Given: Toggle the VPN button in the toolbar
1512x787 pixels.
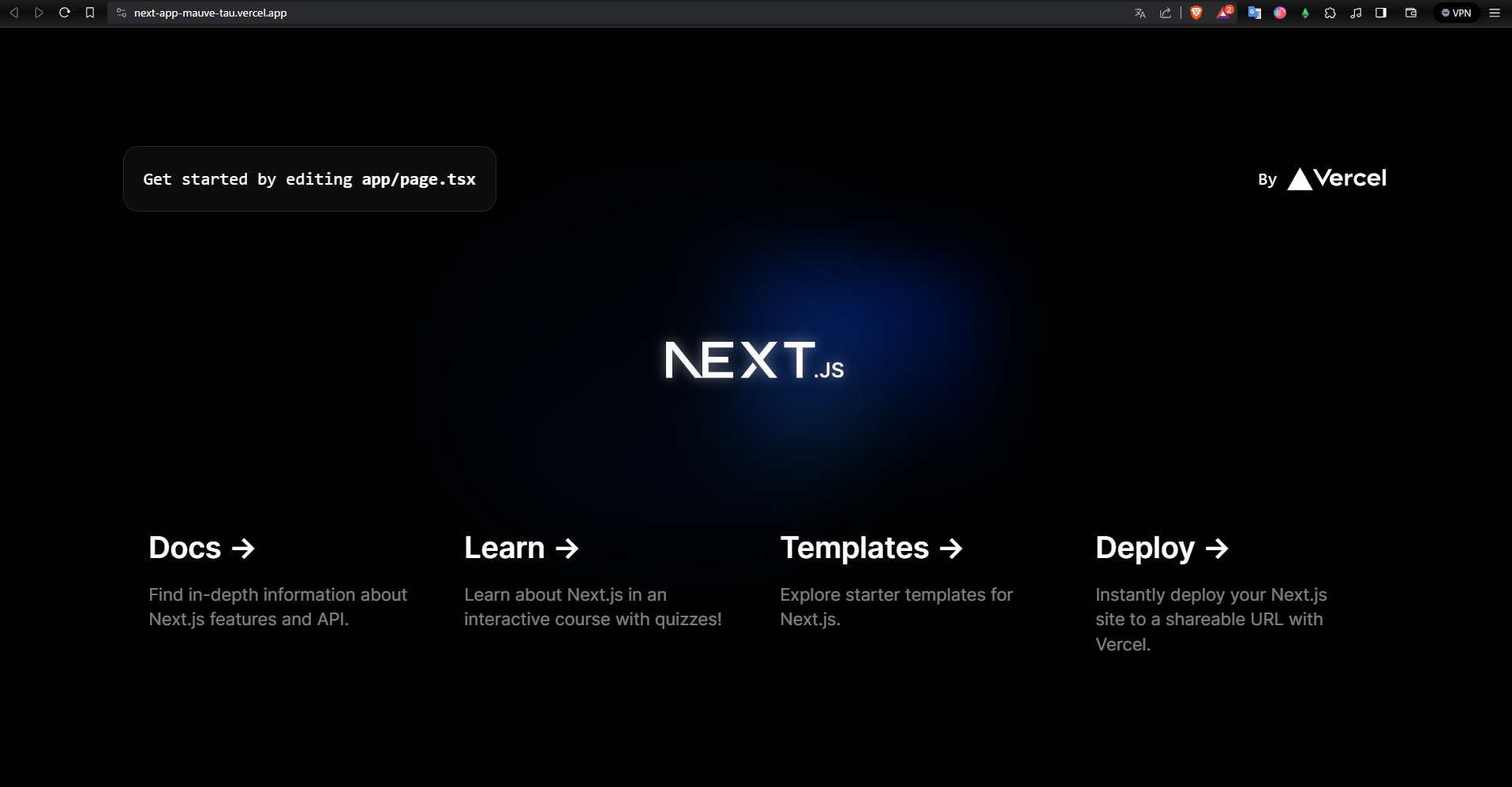Looking at the screenshot, I should point(1456,13).
